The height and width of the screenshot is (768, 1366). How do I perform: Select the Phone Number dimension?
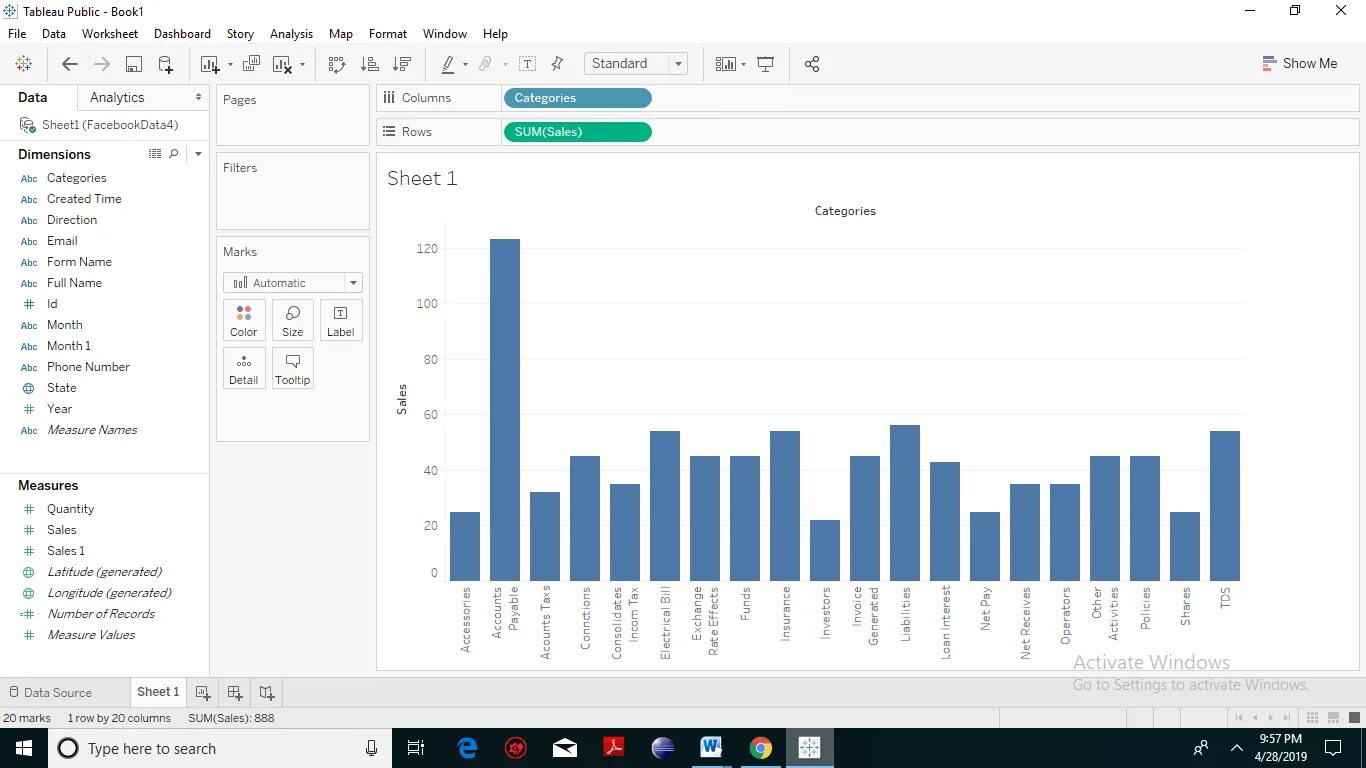(x=88, y=367)
